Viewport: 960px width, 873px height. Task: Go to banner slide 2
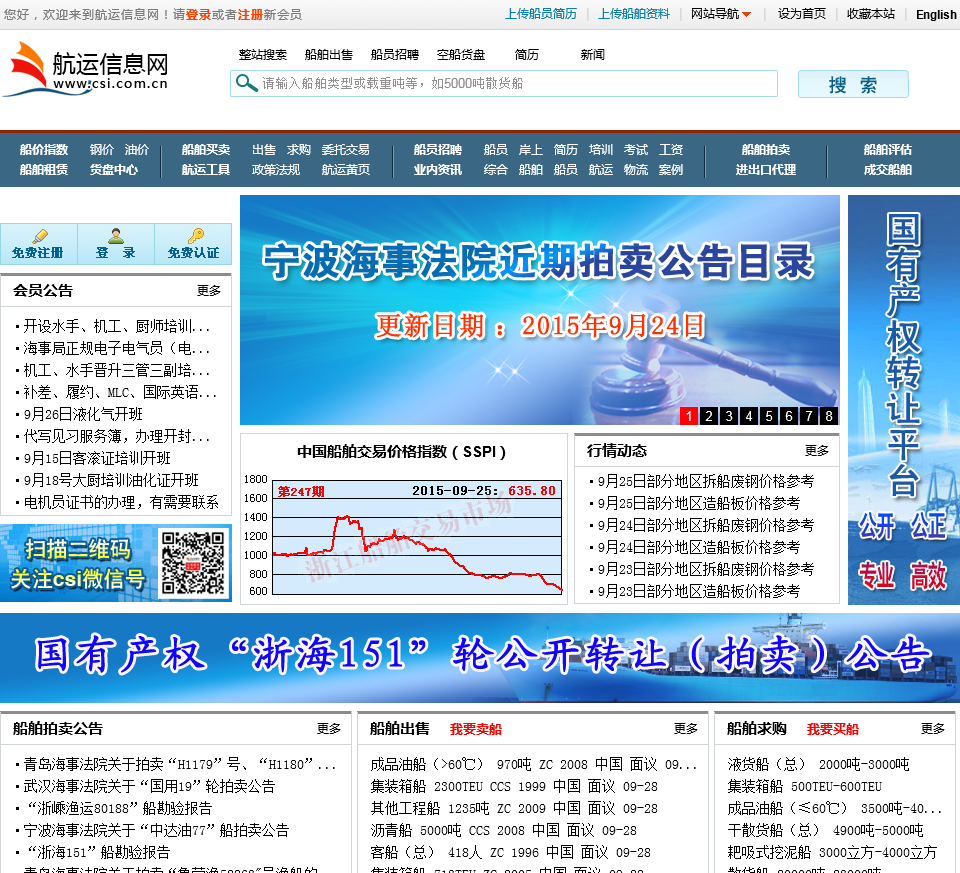click(x=709, y=416)
